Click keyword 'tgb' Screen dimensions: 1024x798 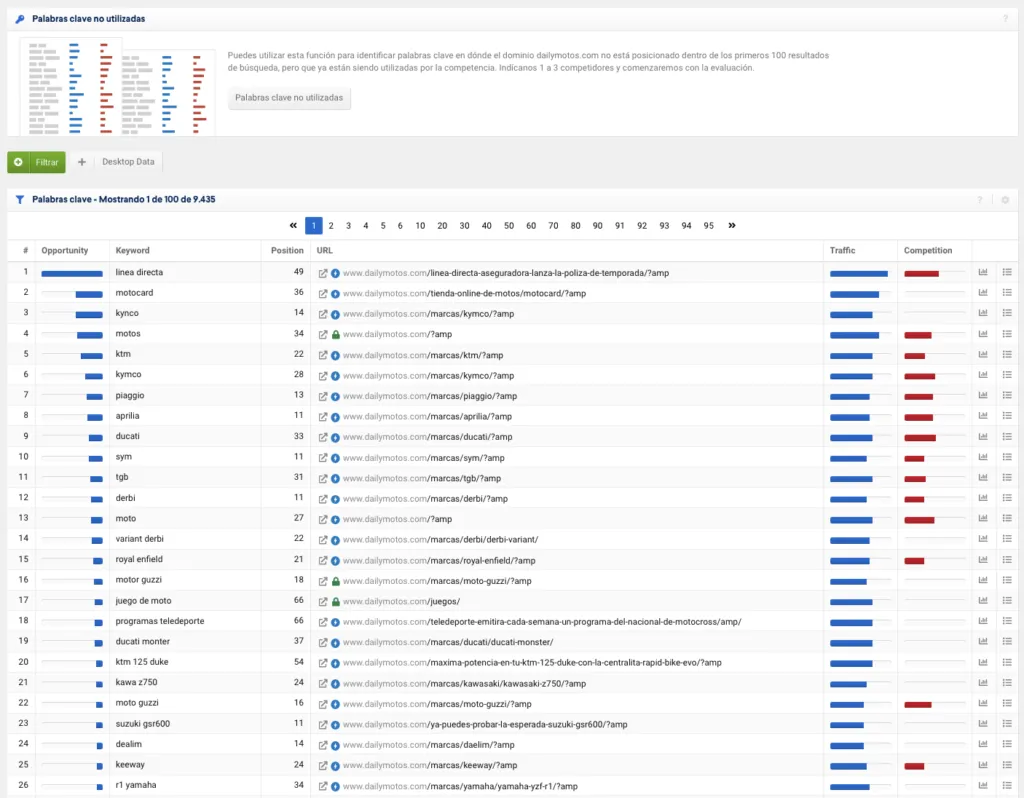tap(122, 477)
